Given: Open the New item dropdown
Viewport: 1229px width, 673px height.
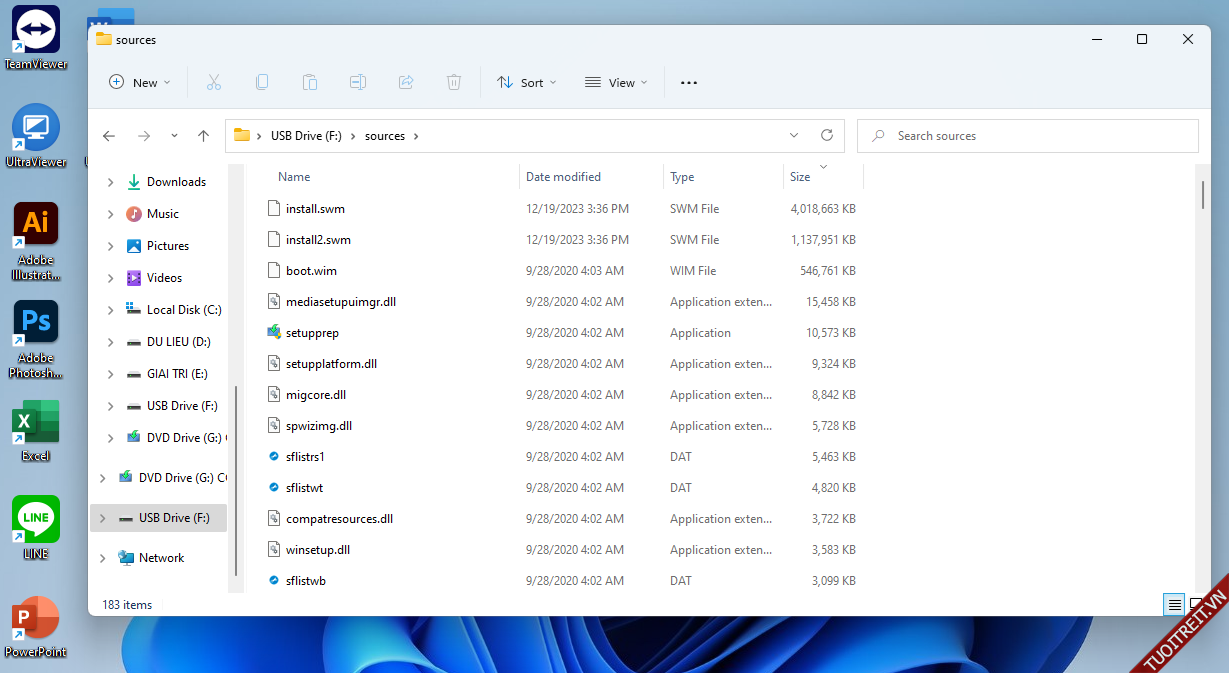Looking at the screenshot, I should (x=140, y=83).
